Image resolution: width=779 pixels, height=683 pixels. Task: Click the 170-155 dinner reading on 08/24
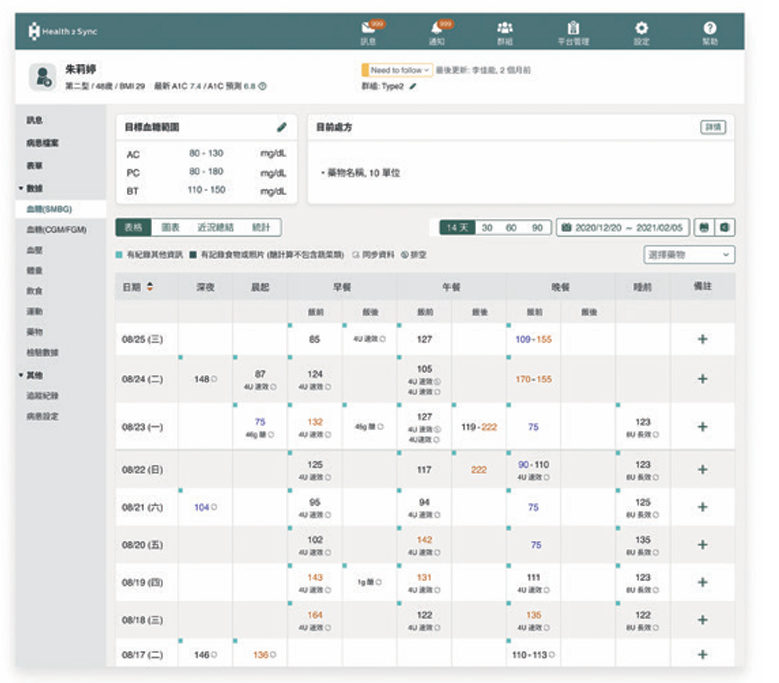point(534,379)
